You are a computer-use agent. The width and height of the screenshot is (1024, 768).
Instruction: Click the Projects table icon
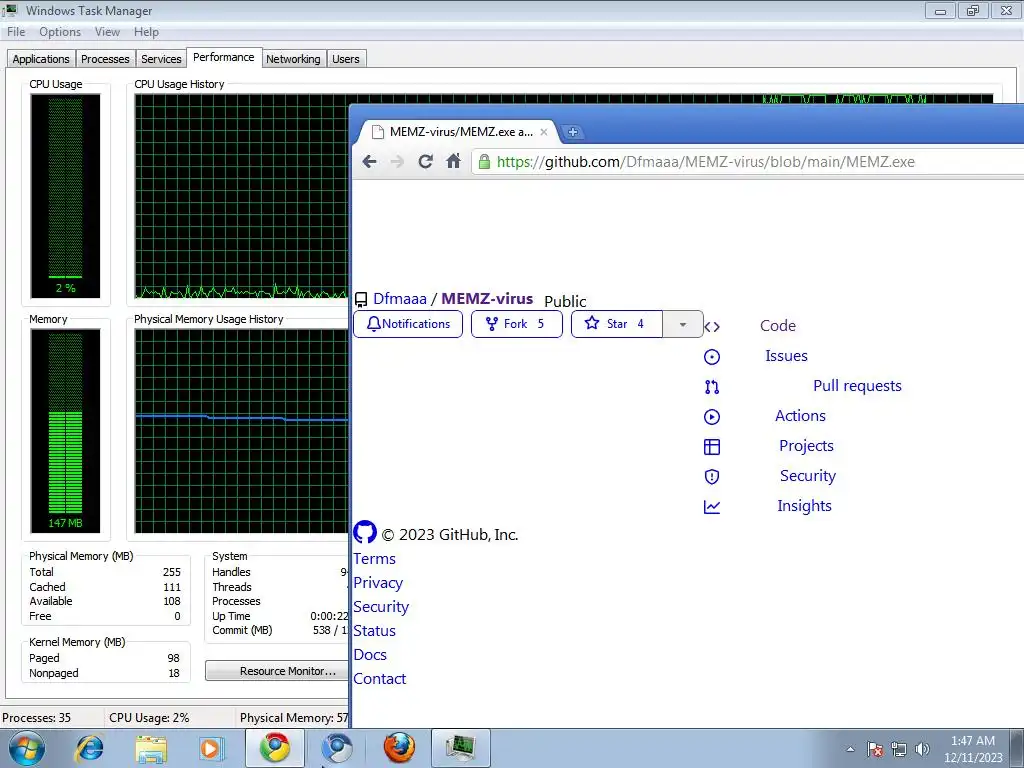pos(712,447)
